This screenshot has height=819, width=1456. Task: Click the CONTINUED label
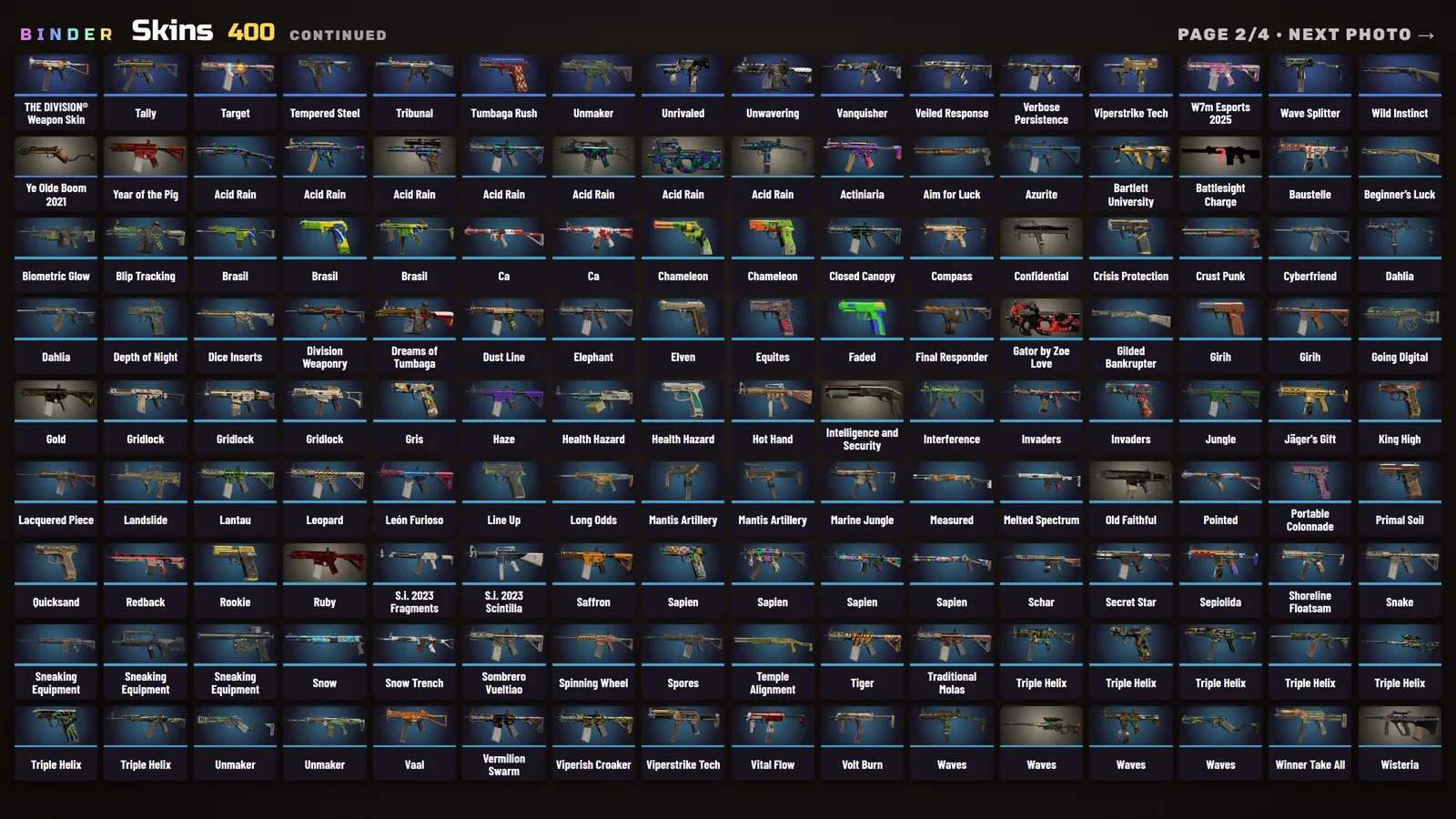(338, 35)
